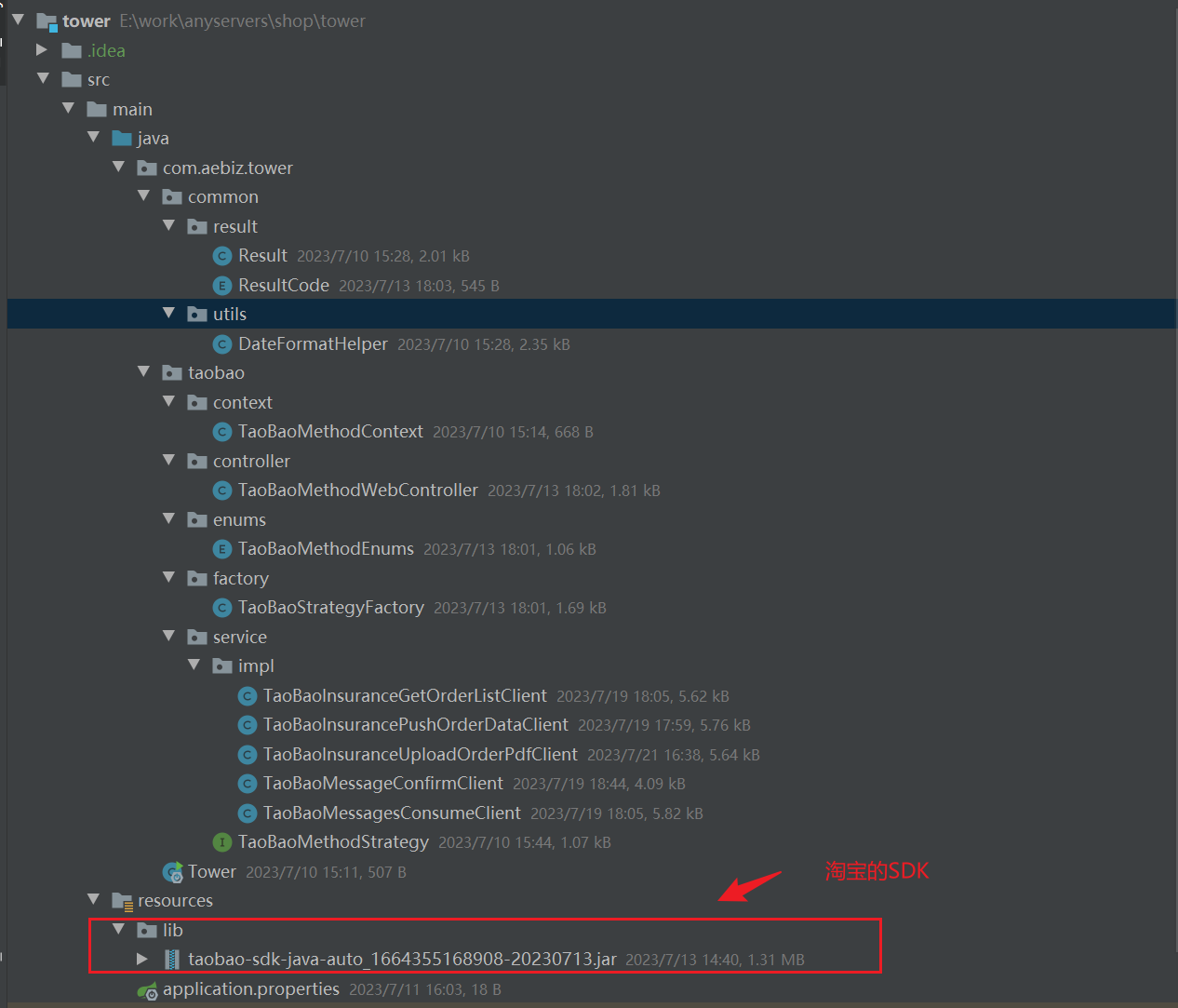Click the Result class icon
The height and width of the screenshot is (1008, 1178).
(221, 256)
